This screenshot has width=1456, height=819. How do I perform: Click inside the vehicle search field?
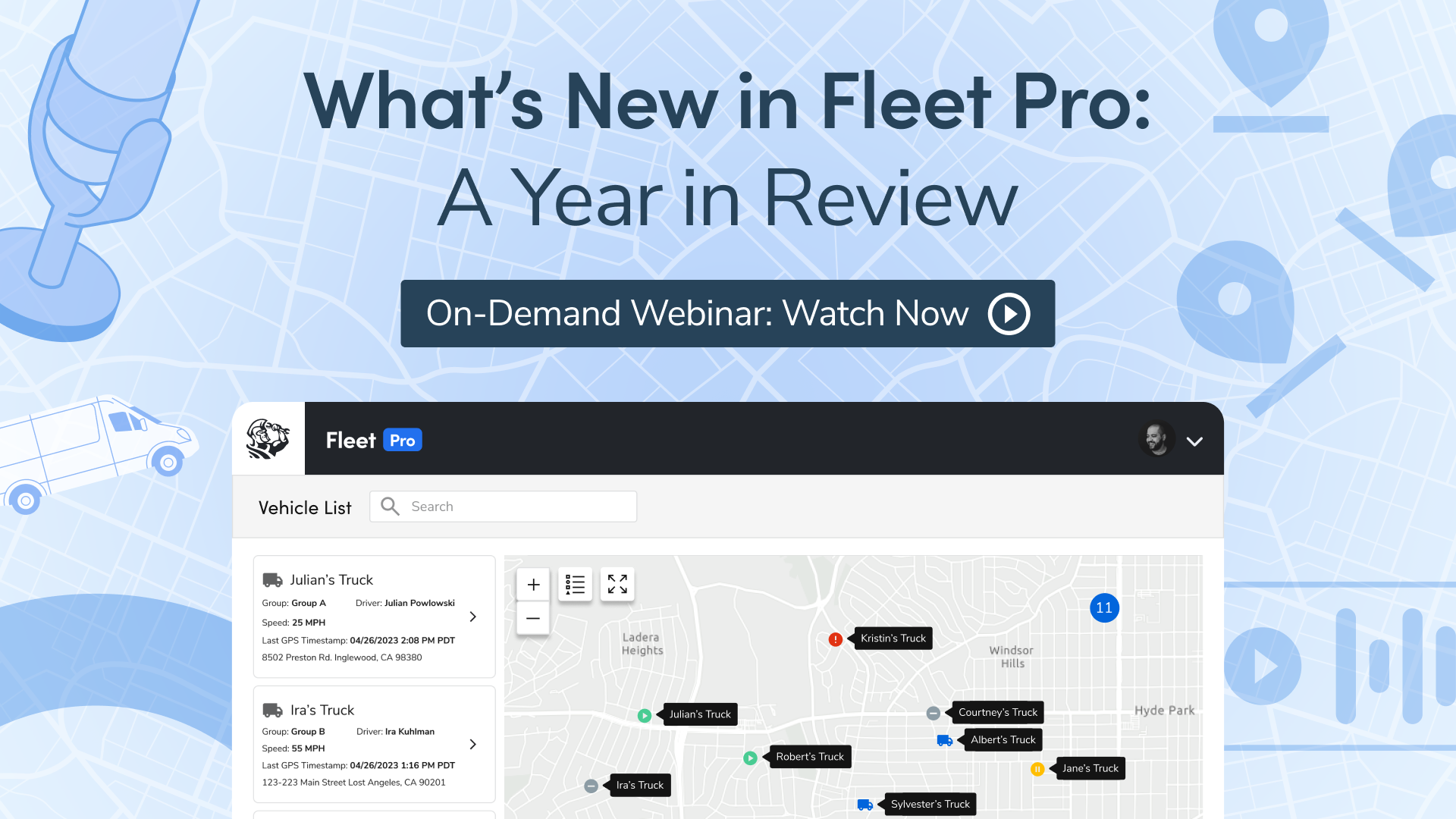516,506
